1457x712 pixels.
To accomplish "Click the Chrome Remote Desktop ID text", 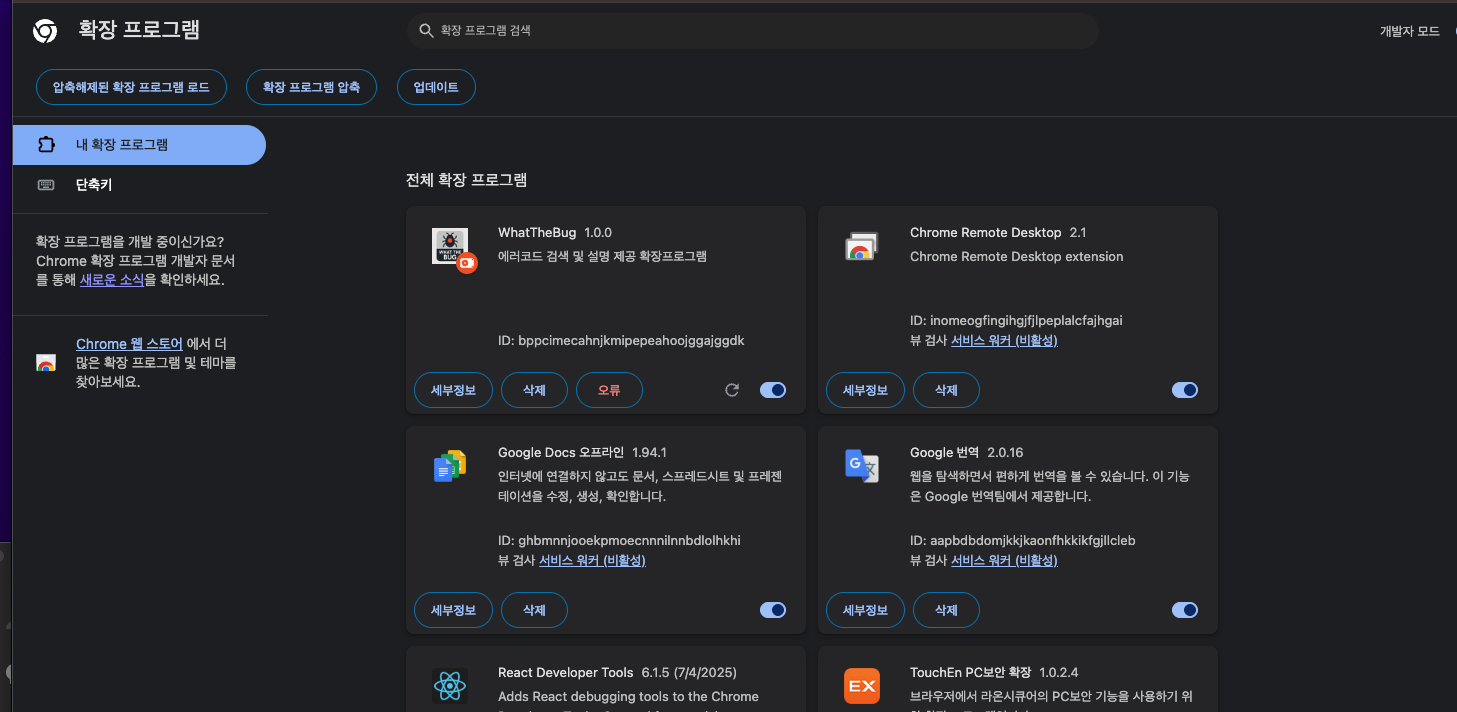I will point(1016,321).
